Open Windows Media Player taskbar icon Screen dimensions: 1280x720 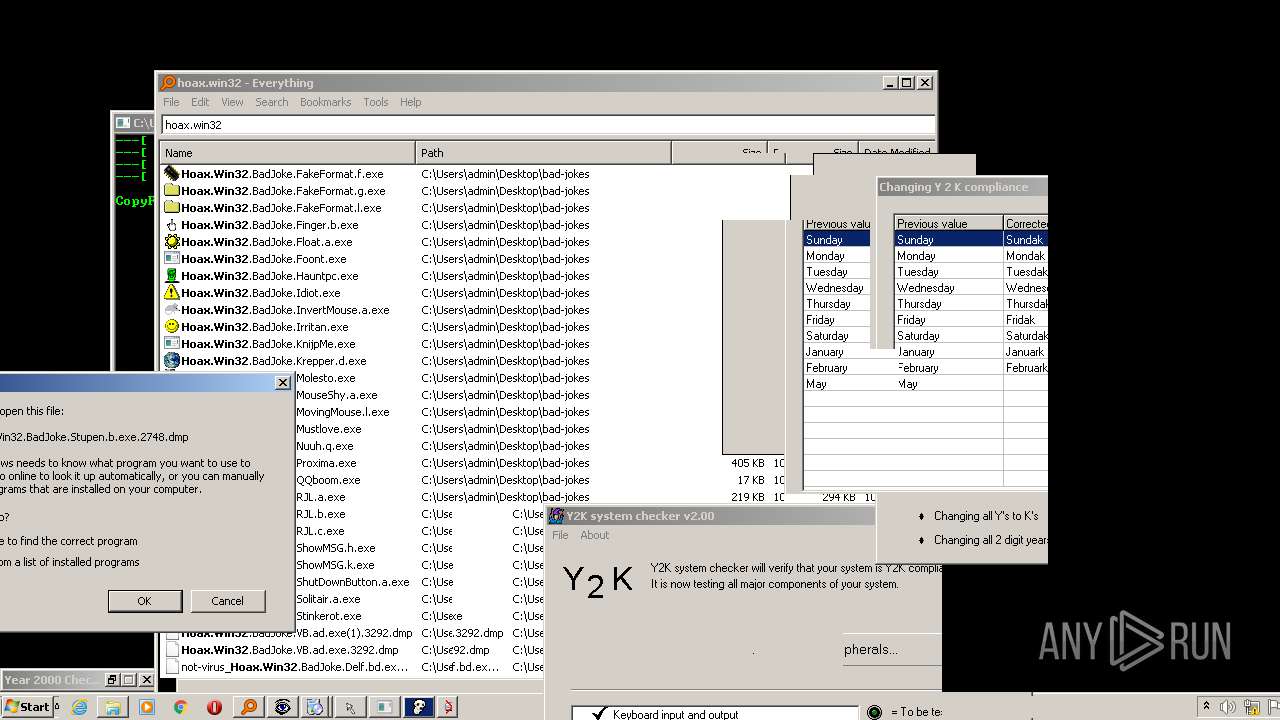(147, 707)
